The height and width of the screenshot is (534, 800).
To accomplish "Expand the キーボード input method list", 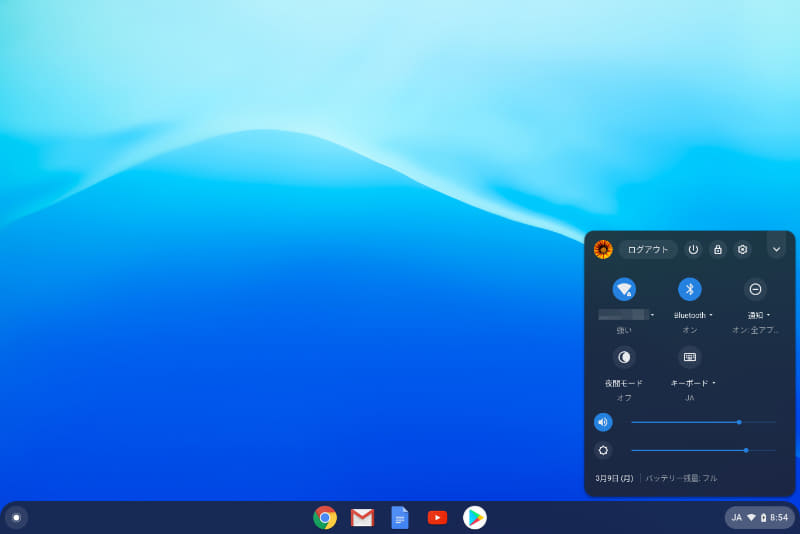I will [x=714, y=383].
